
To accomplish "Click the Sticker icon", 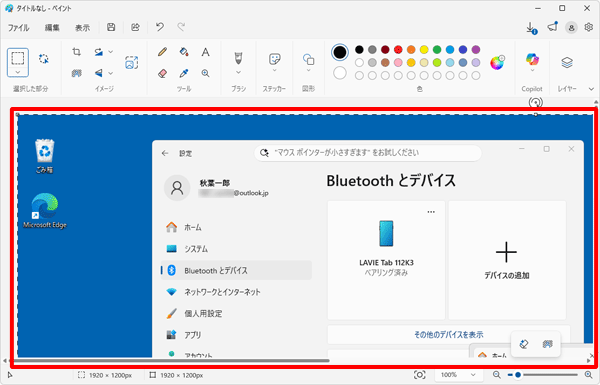I will 275,59.
